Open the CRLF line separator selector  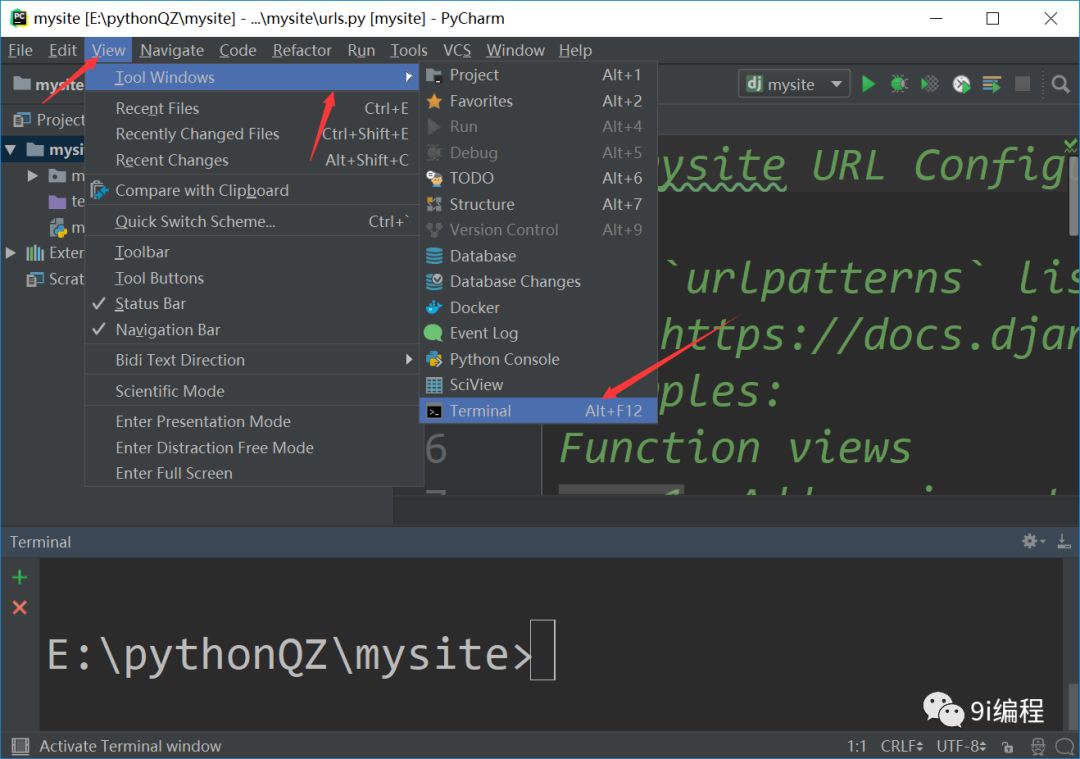point(902,747)
